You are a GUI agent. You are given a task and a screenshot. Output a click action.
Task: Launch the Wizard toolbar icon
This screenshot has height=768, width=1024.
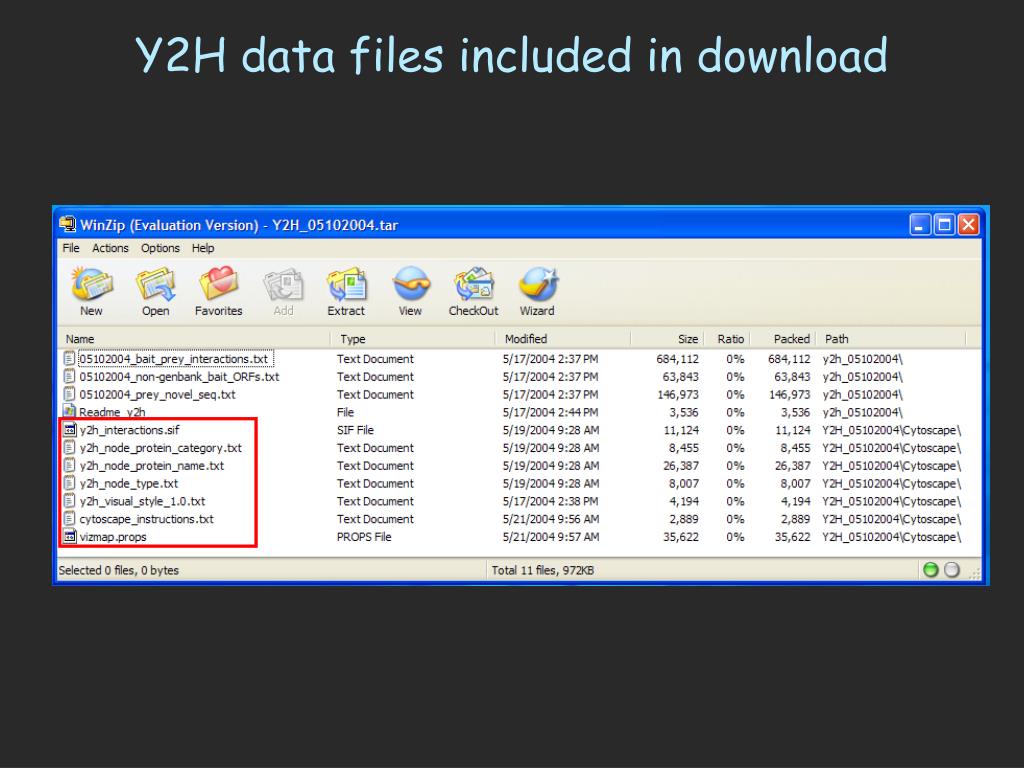pos(537,285)
